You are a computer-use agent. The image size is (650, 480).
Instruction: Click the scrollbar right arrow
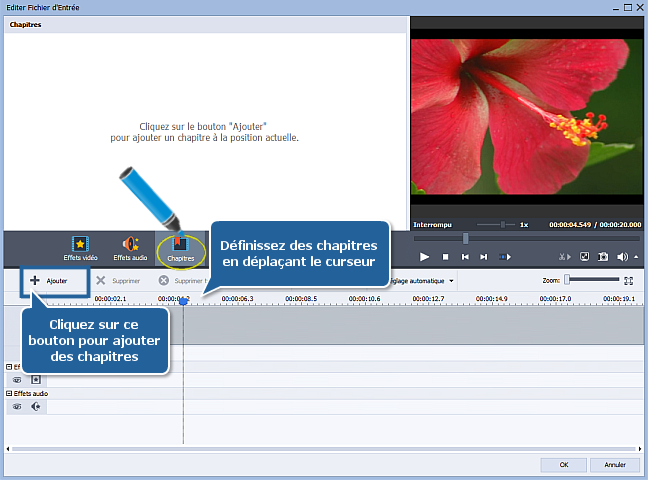click(x=640, y=449)
